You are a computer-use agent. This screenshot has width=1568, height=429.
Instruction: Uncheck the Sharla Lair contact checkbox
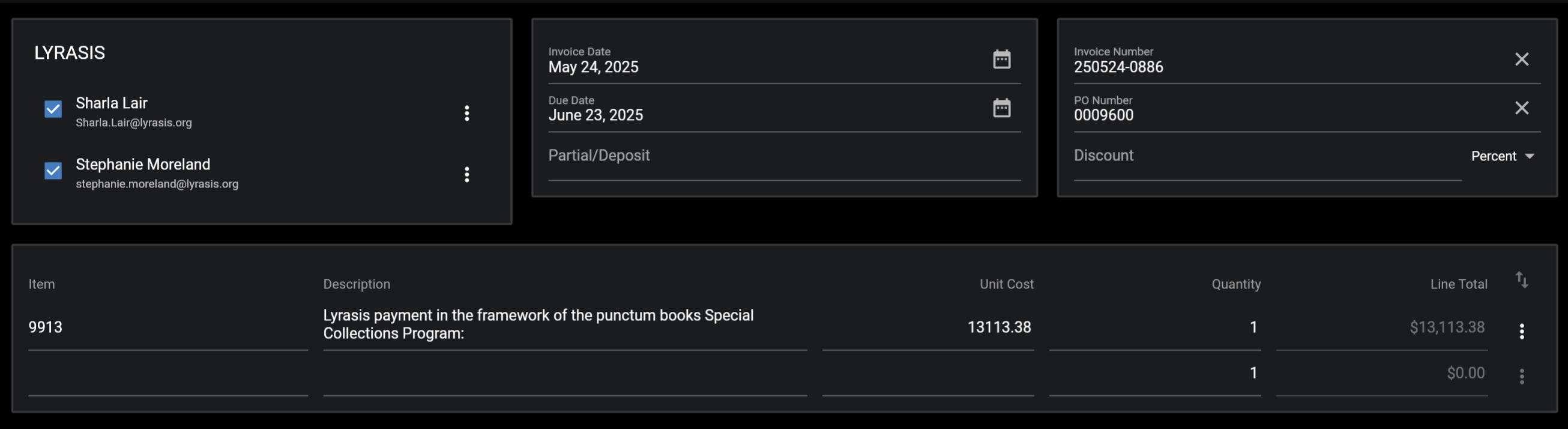53,109
